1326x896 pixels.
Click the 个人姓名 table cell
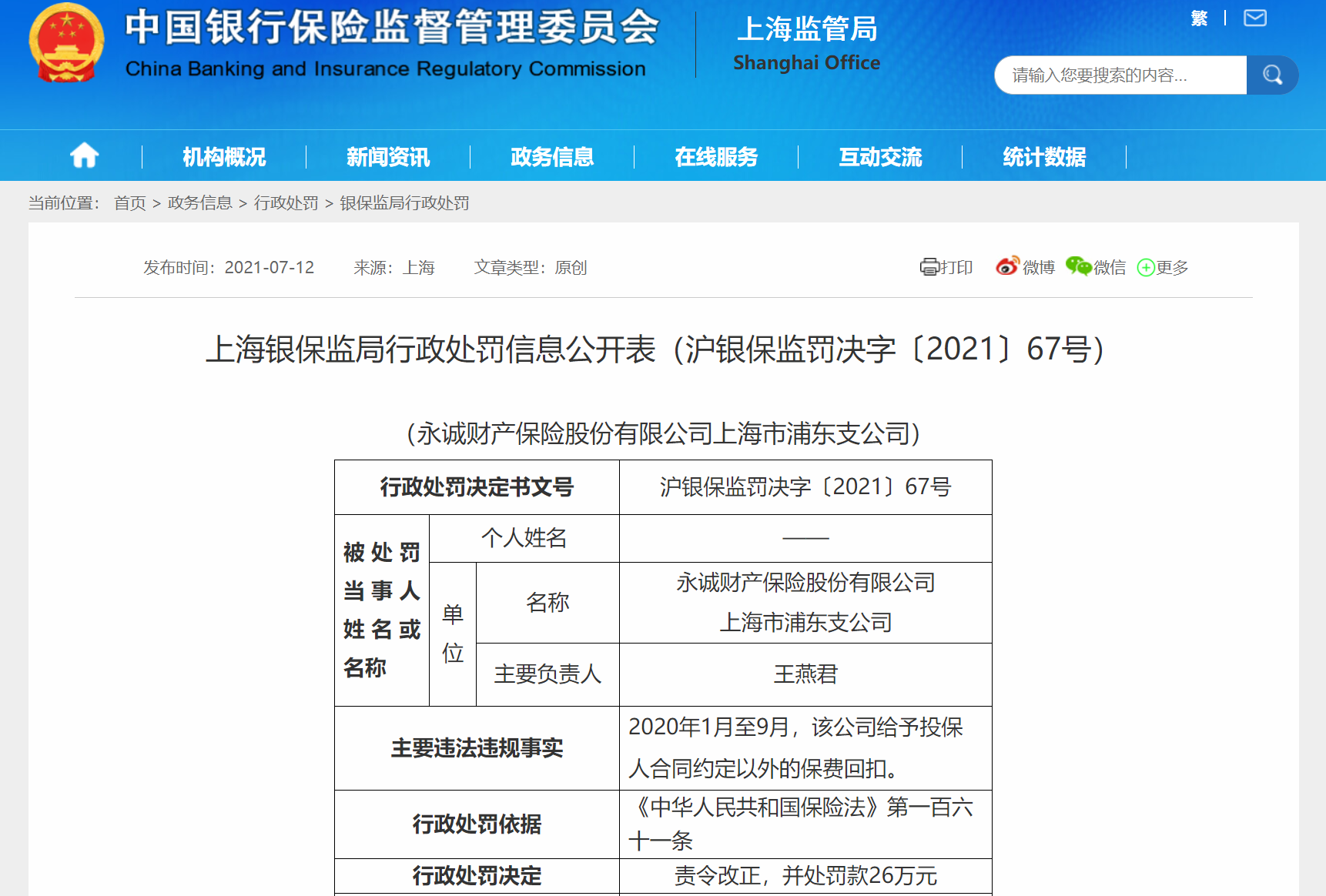524,538
